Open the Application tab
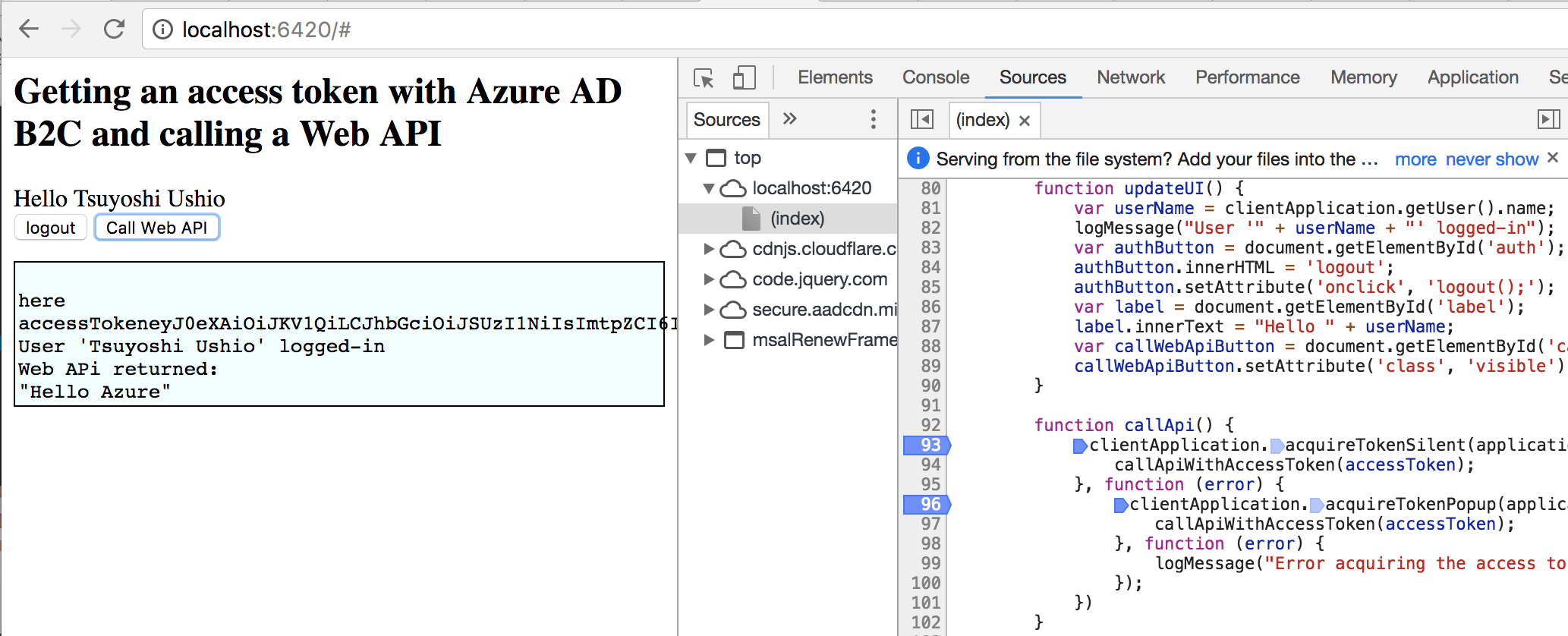Image resolution: width=1568 pixels, height=636 pixels. [1473, 77]
